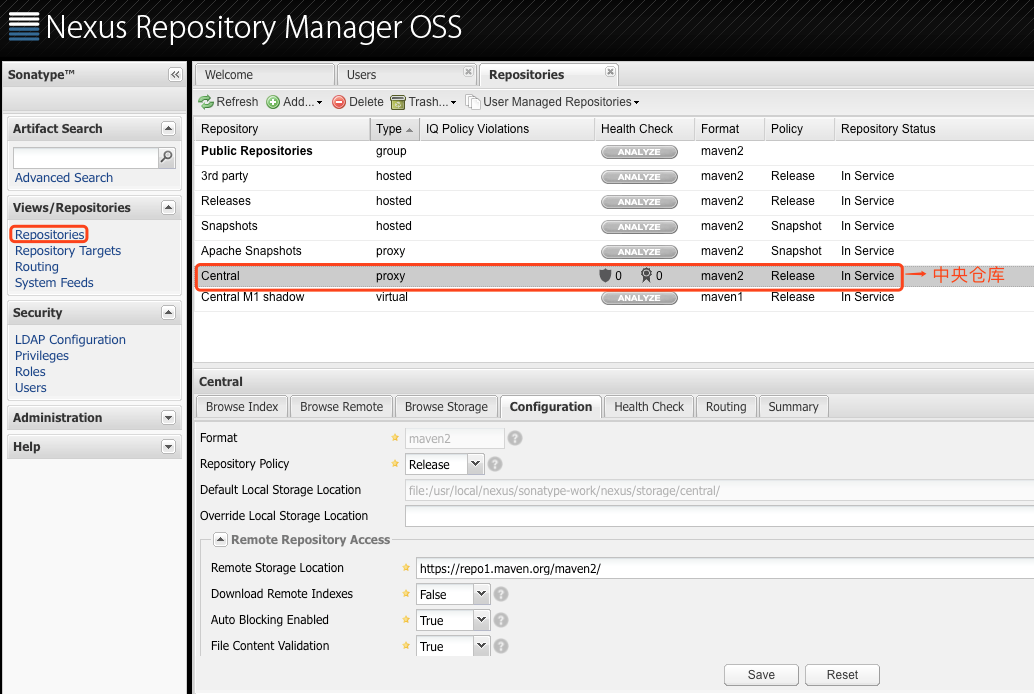Sort by Type column header
The image size is (1034, 694).
tap(394, 129)
